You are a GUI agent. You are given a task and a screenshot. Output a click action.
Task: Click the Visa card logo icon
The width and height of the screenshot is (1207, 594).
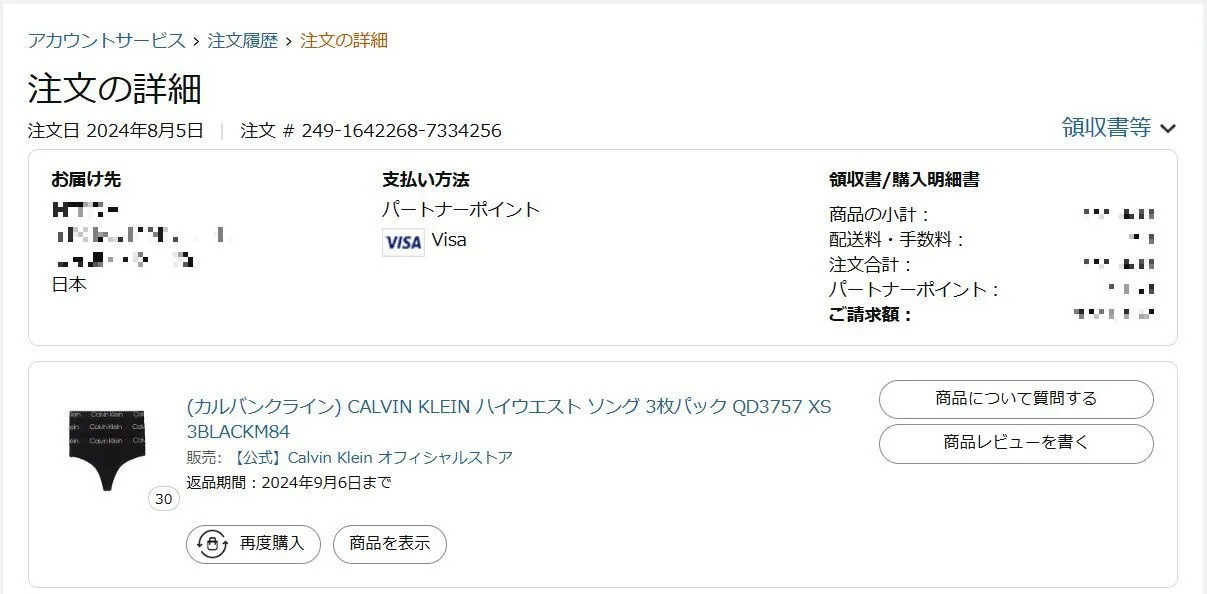(x=403, y=242)
